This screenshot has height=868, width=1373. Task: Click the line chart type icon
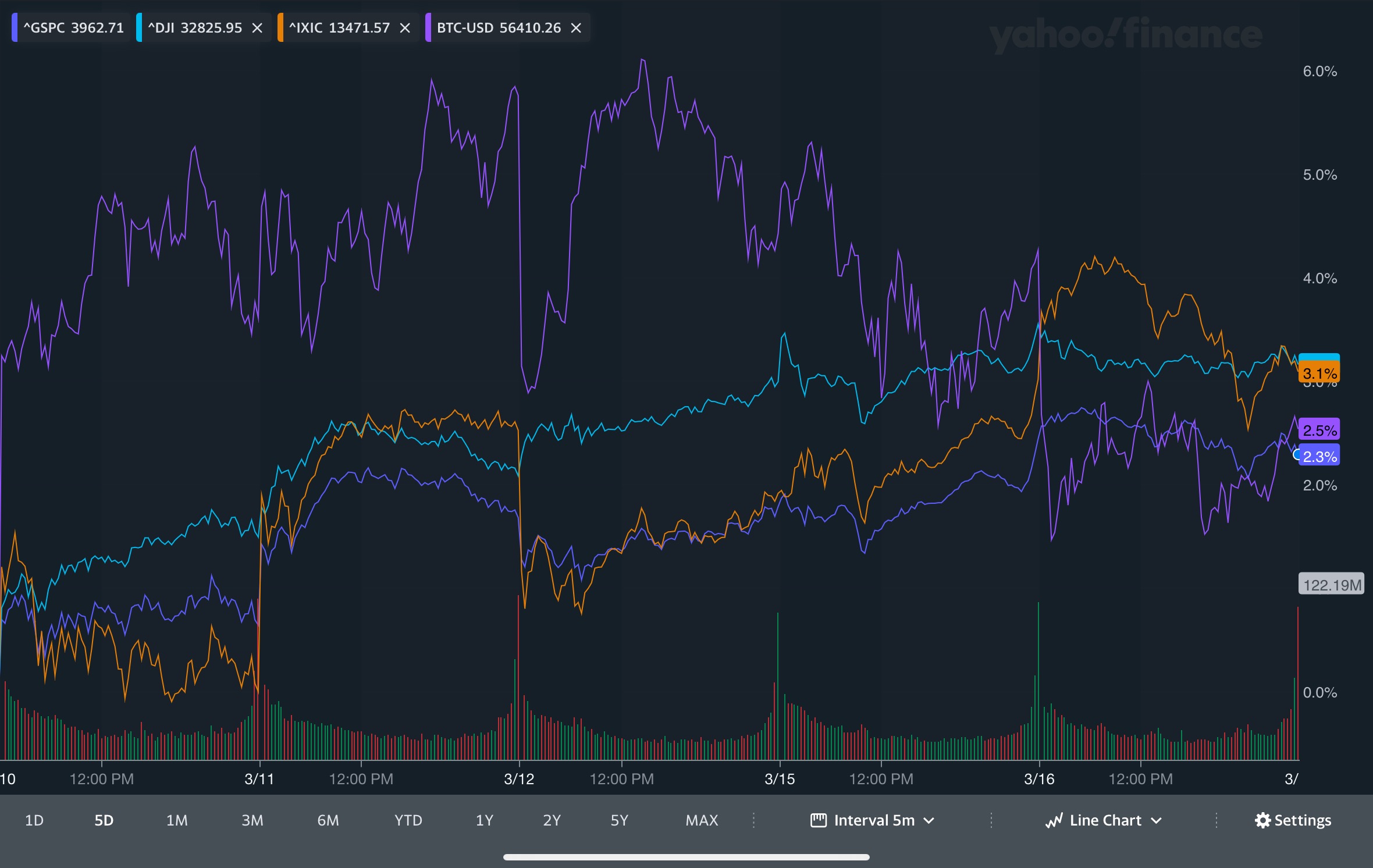[1054, 820]
